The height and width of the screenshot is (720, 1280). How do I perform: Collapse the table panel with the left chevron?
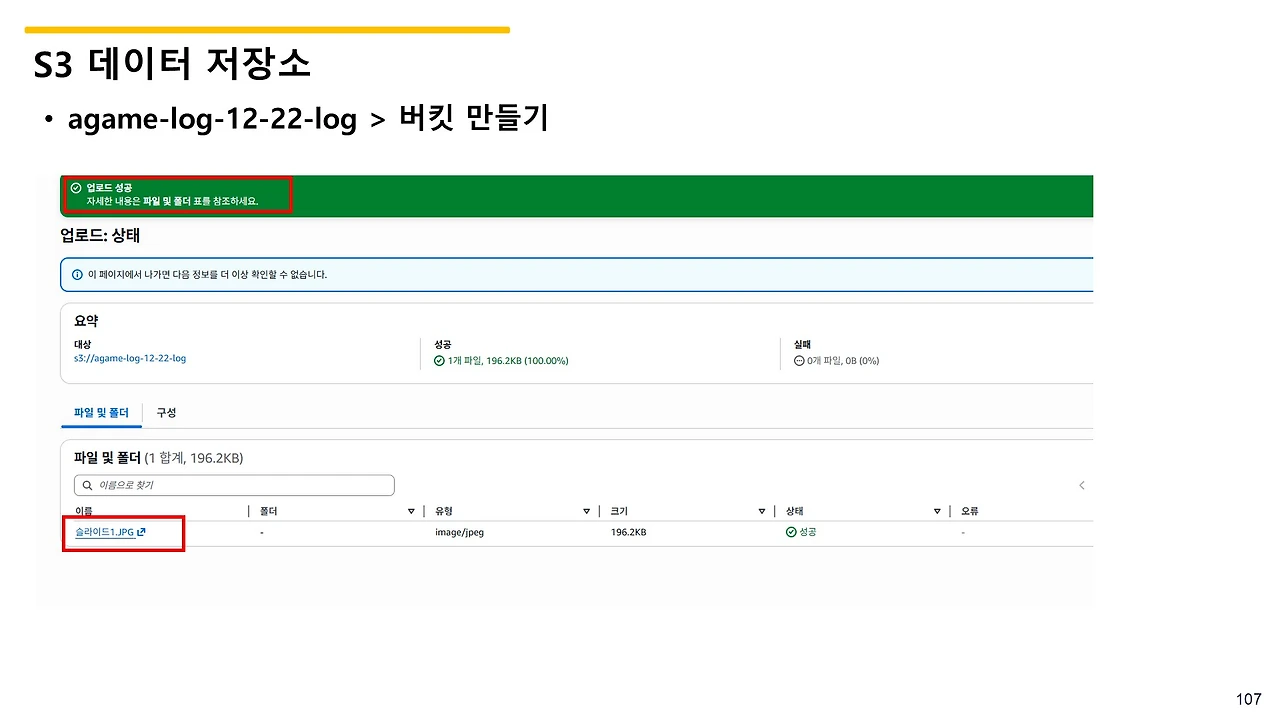coord(1081,485)
